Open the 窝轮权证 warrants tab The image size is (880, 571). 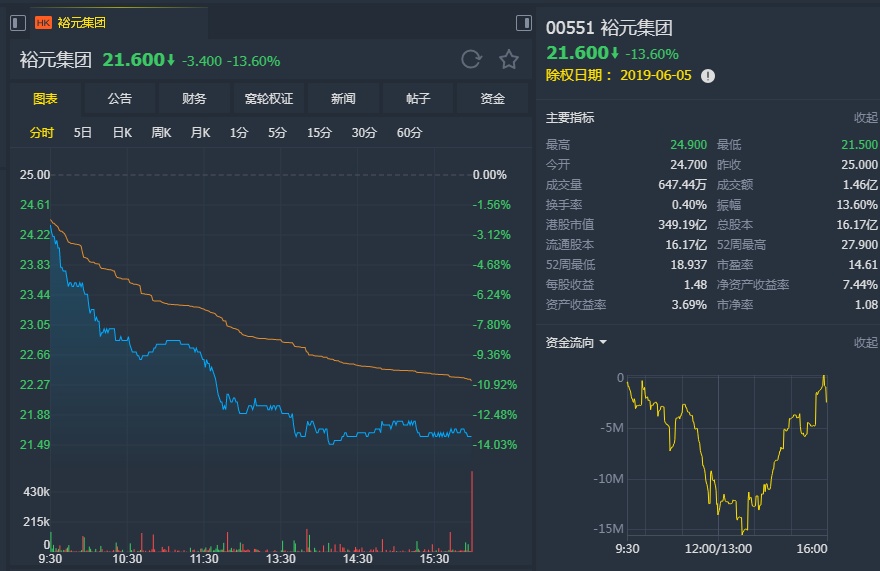tap(268, 99)
